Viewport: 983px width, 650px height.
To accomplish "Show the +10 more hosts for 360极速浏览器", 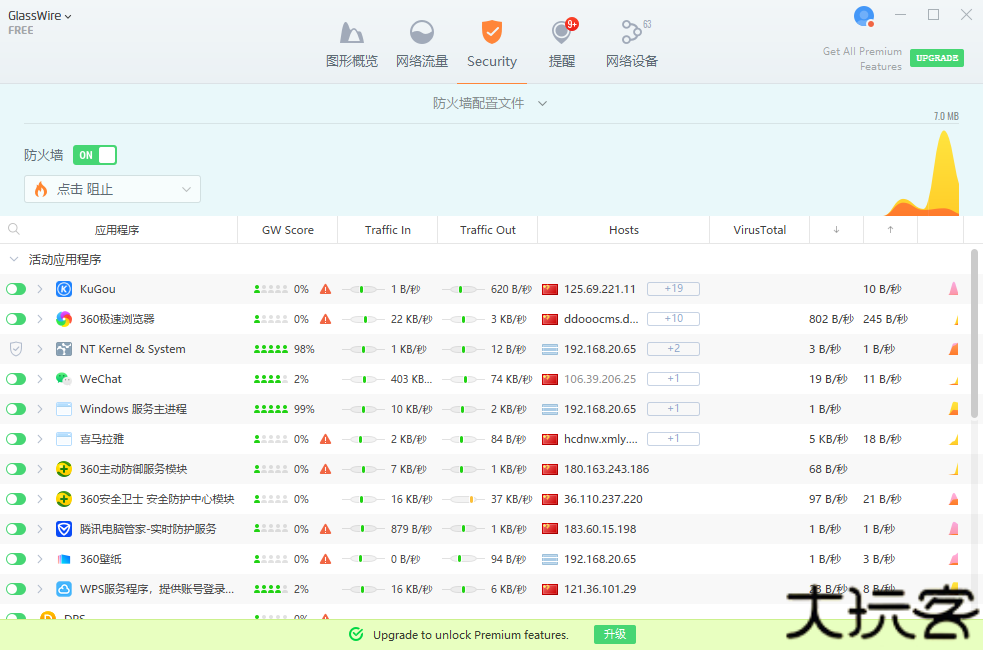I will (x=673, y=318).
